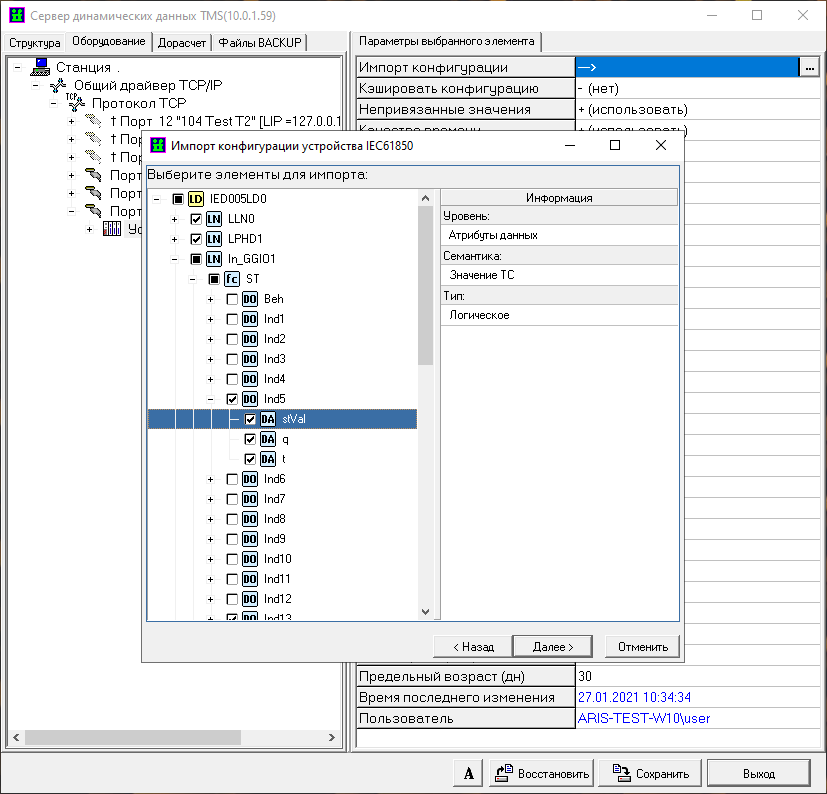Click the TCP protocol icon in tree
Image resolution: width=827 pixels, height=794 pixels.
(x=76, y=103)
